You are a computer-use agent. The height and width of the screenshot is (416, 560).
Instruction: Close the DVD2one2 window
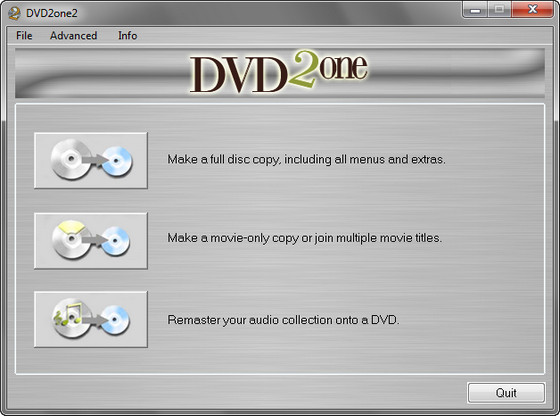coord(532,10)
